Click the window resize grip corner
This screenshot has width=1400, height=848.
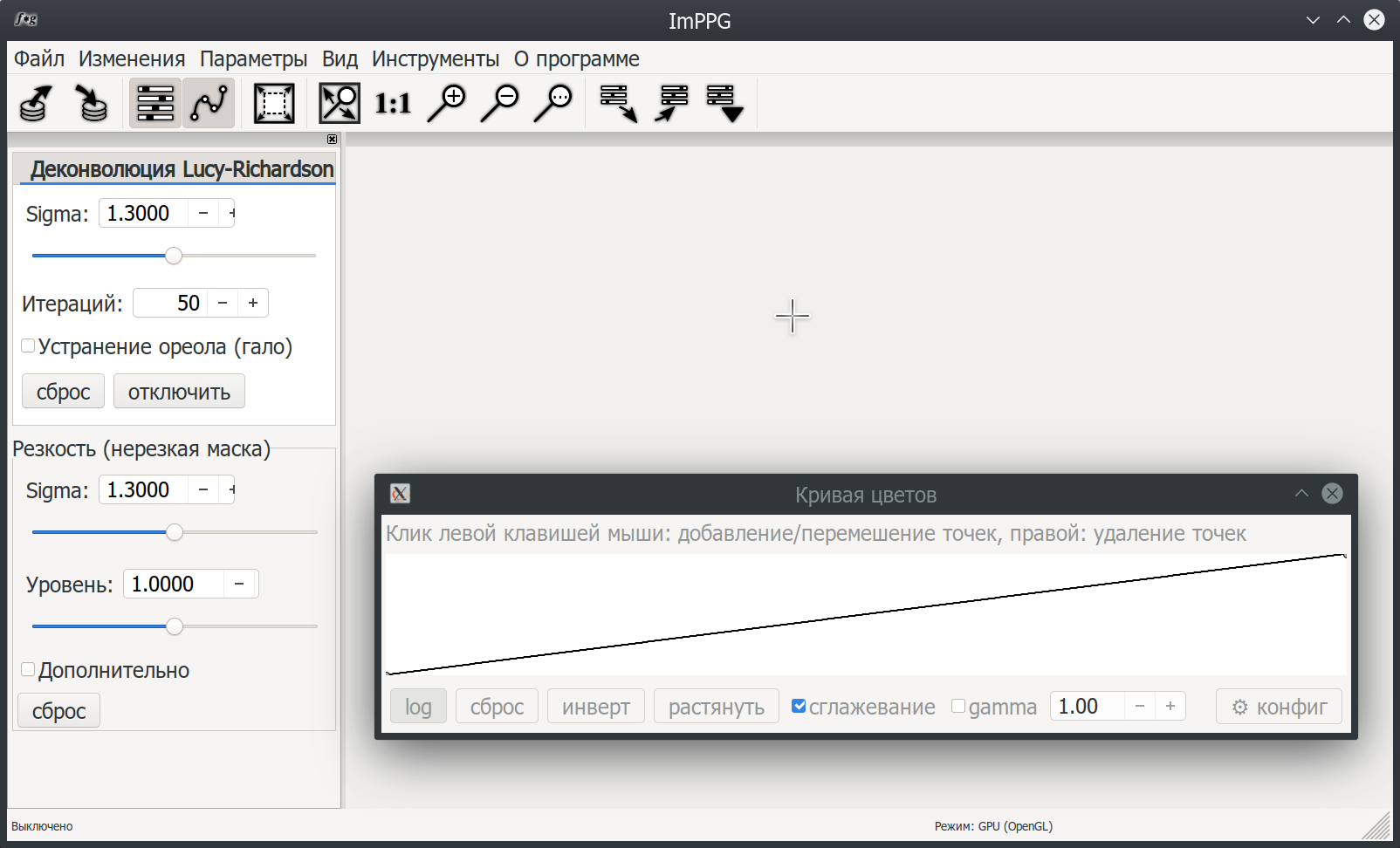pyautogui.click(x=1377, y=825)
